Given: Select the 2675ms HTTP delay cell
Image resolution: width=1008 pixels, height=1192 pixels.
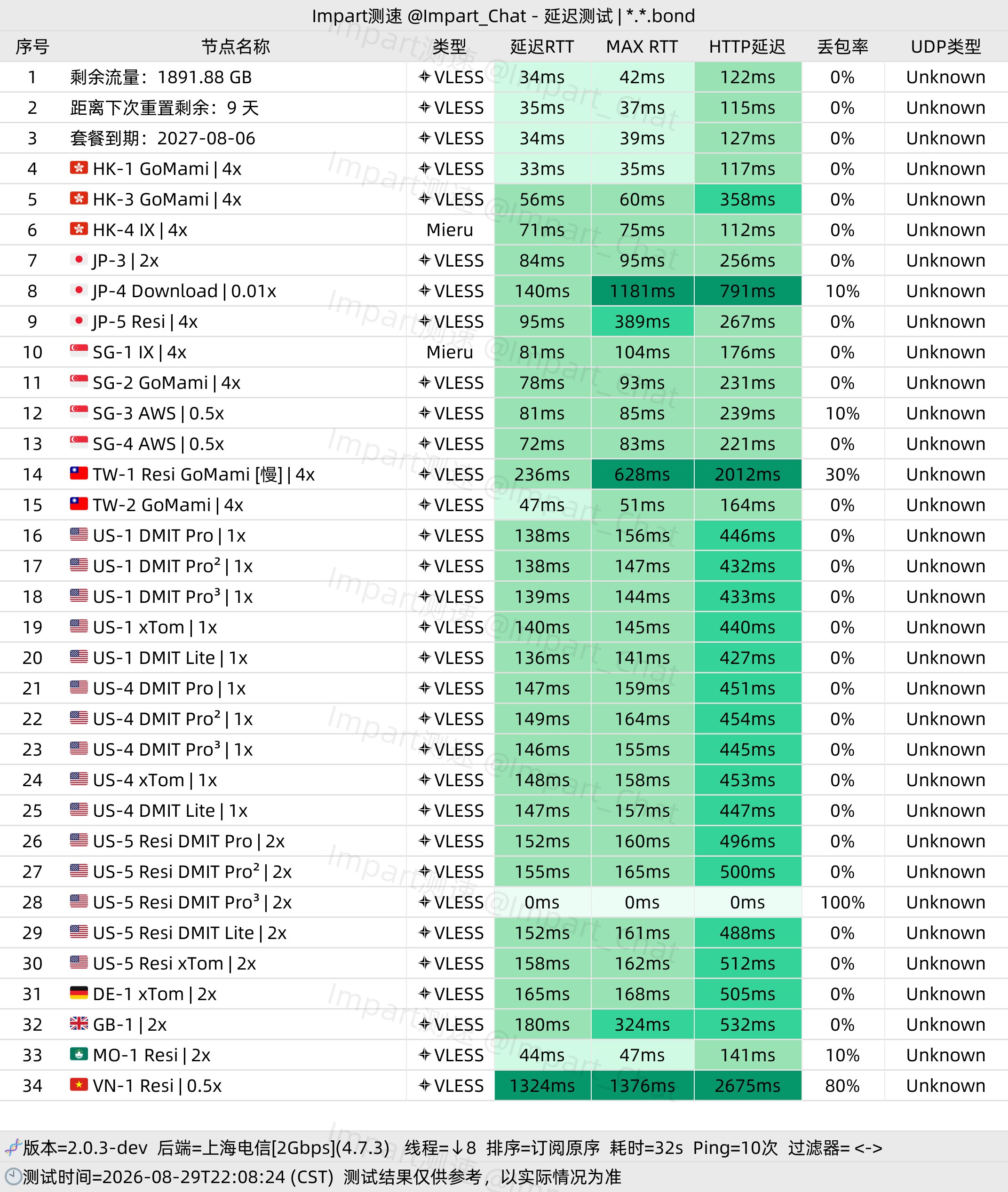Looking at the screenshot, I should click(x=747, y=1085).
